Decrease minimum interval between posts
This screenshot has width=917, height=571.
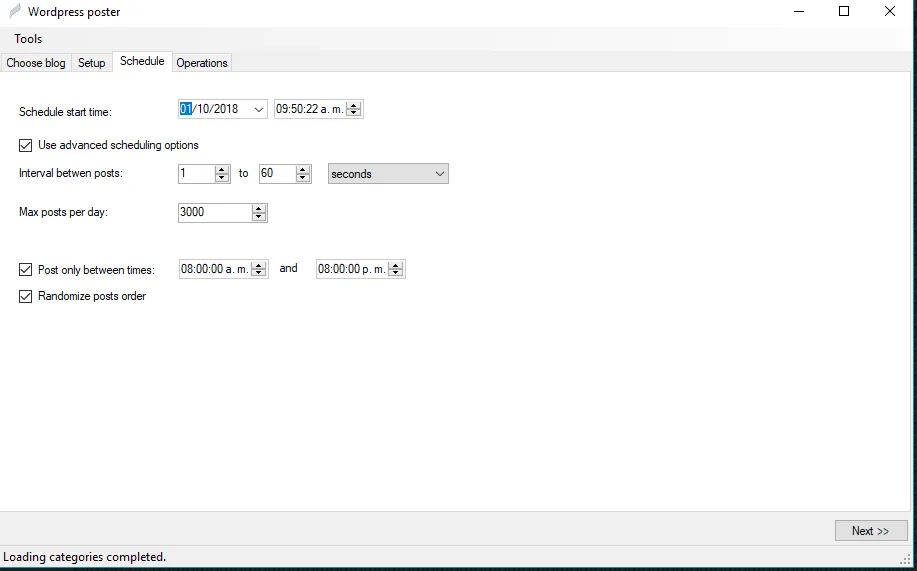click(x=222, y=178)
